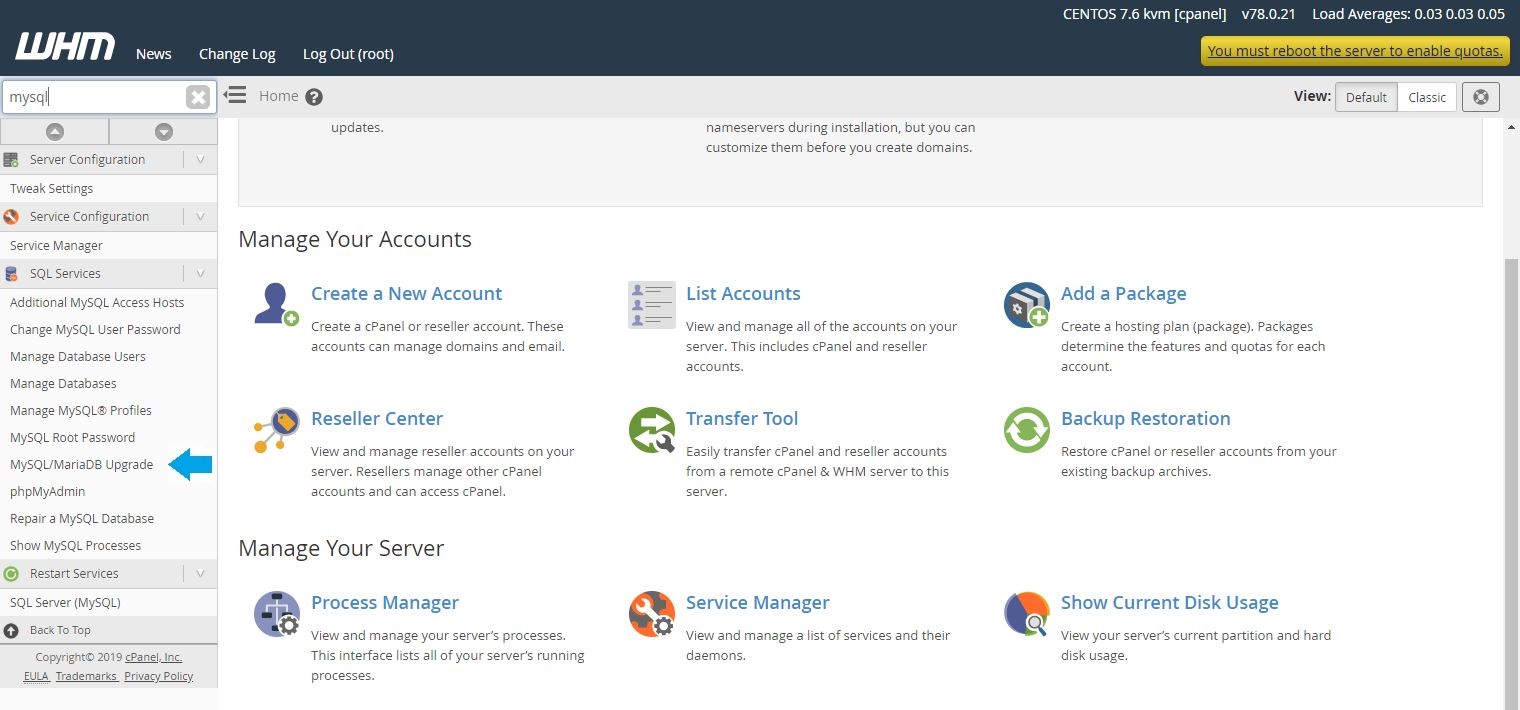
Task: Open the Backup Restoration link
Action: [1146, 419]
